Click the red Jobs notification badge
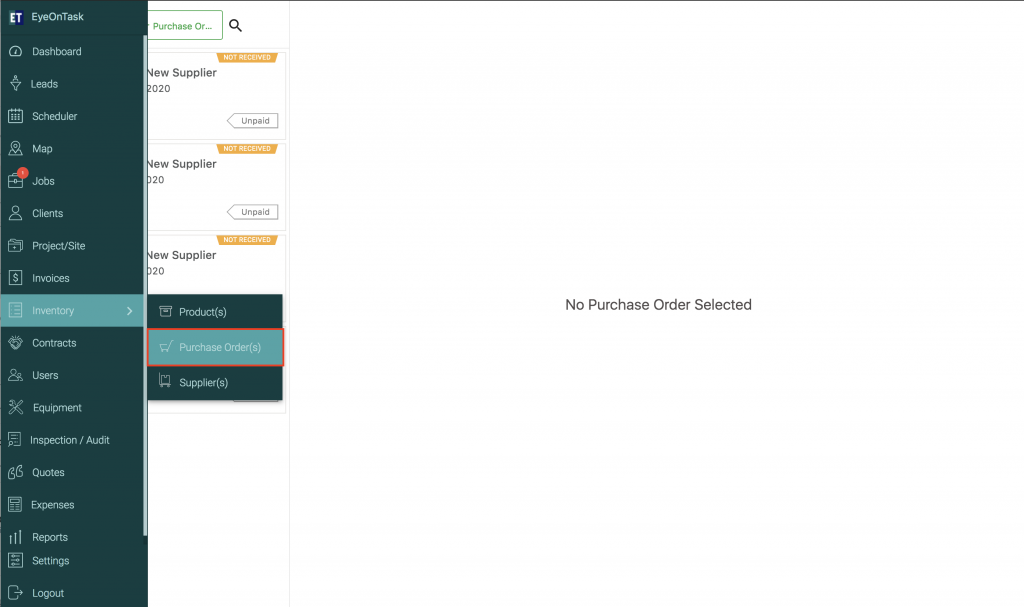Screen dimensions: 1024x607 pos(22,172)
